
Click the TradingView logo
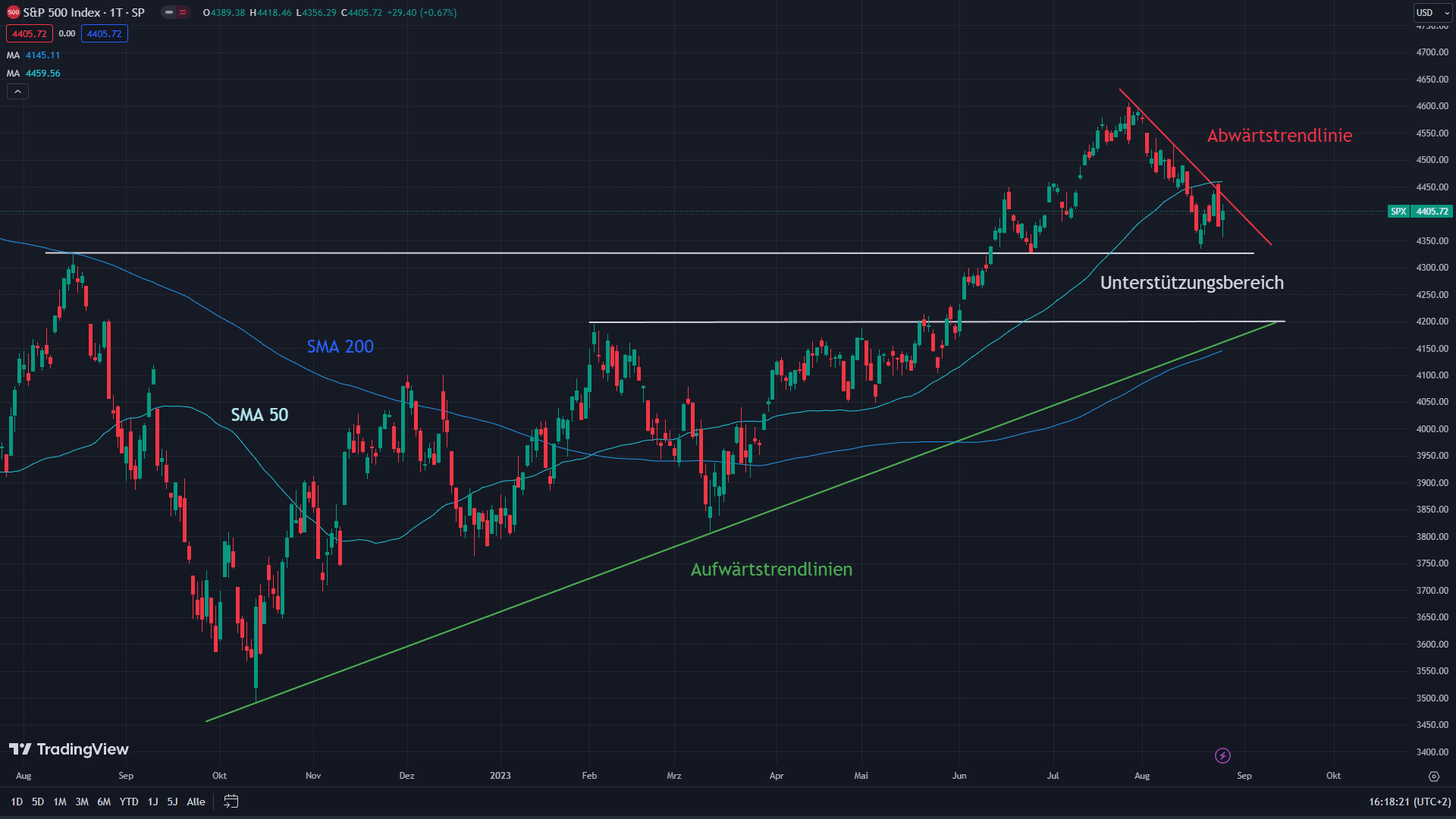tap(69, 749)
